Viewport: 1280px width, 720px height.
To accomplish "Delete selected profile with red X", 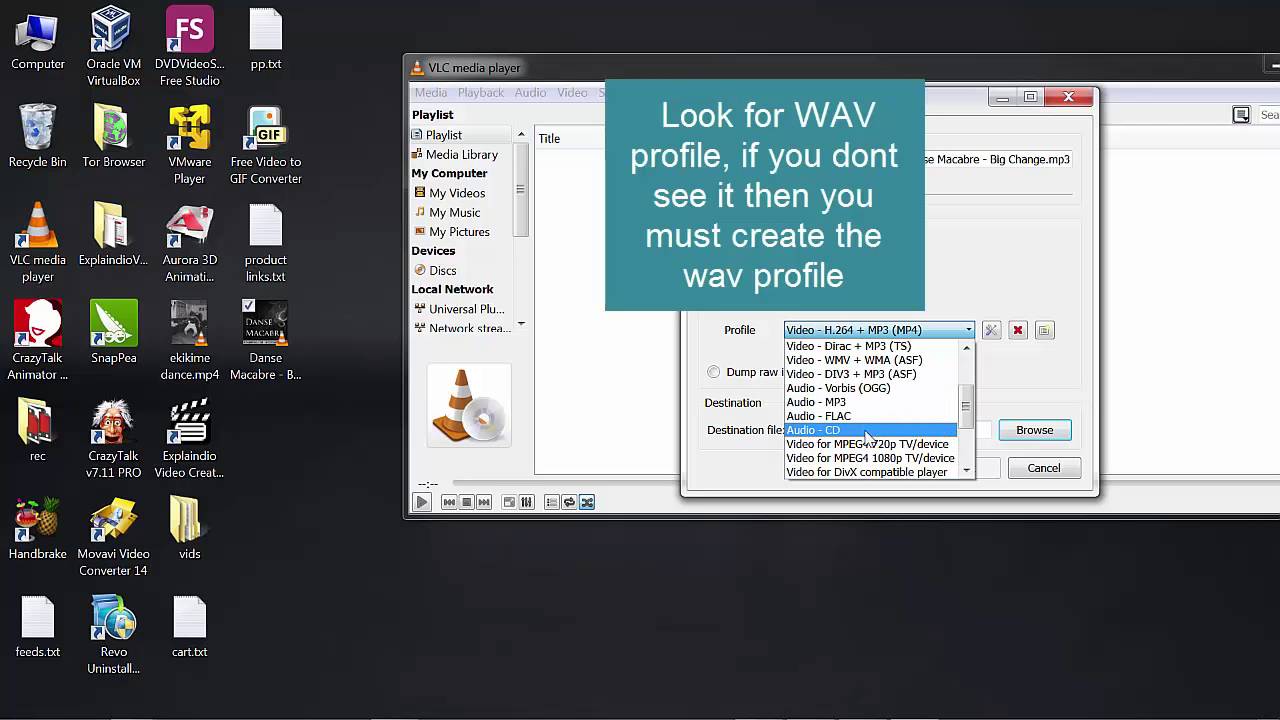I will click(1018, 330).
